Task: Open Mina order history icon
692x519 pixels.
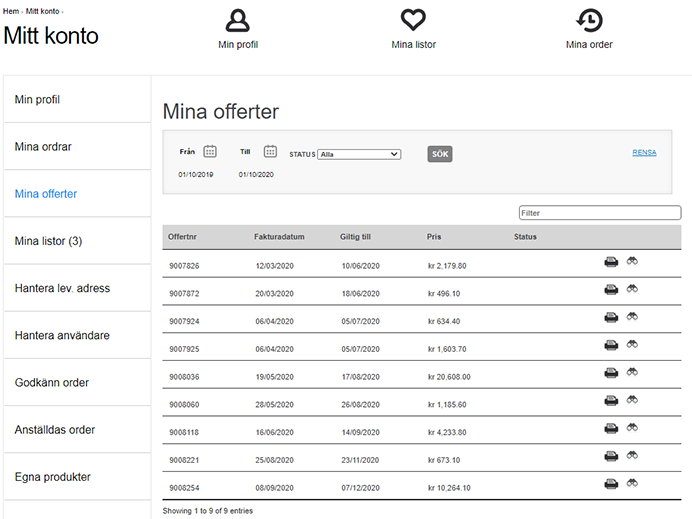Action: (x=589, y=20)
